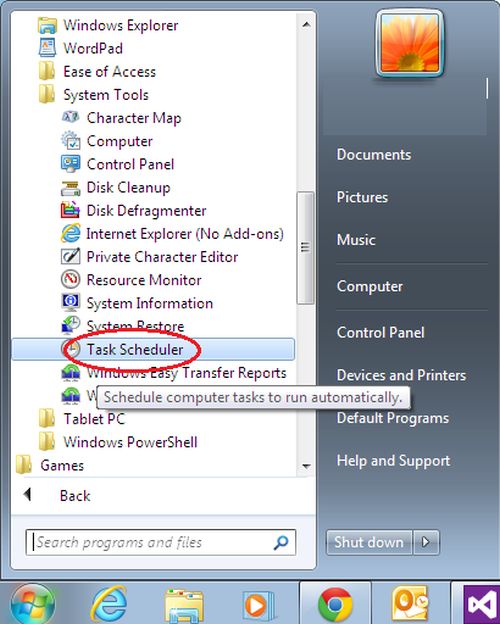
Task: Click the Control Panel icon in System Tools
Action: pyautogui.click(x=70, y=164)
